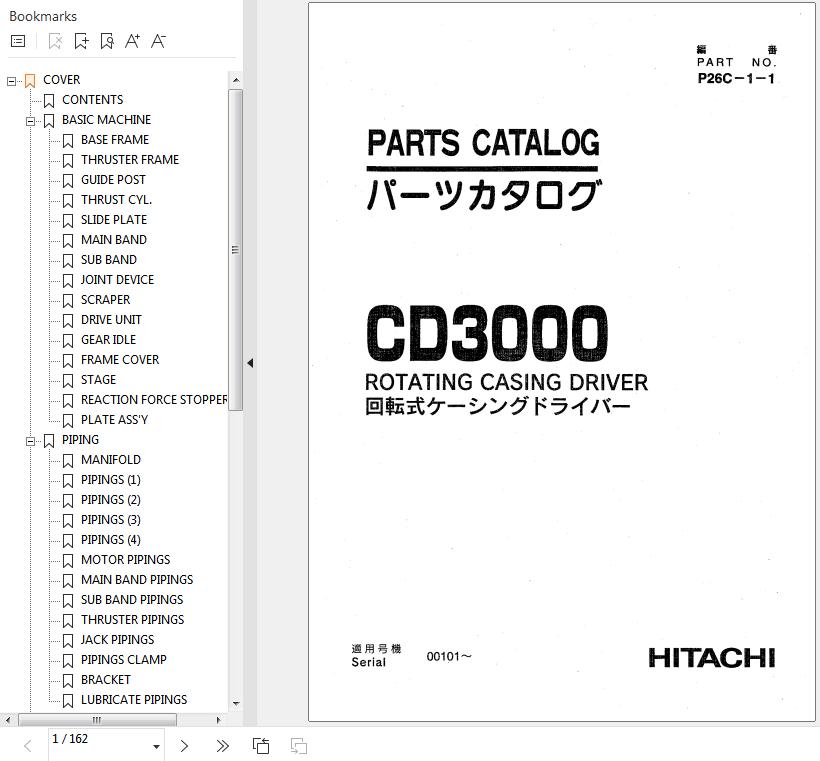Select the FRAME COVER bookmark
The height and width of the screenshot is (761, 820).
click(x=120, y=360)
